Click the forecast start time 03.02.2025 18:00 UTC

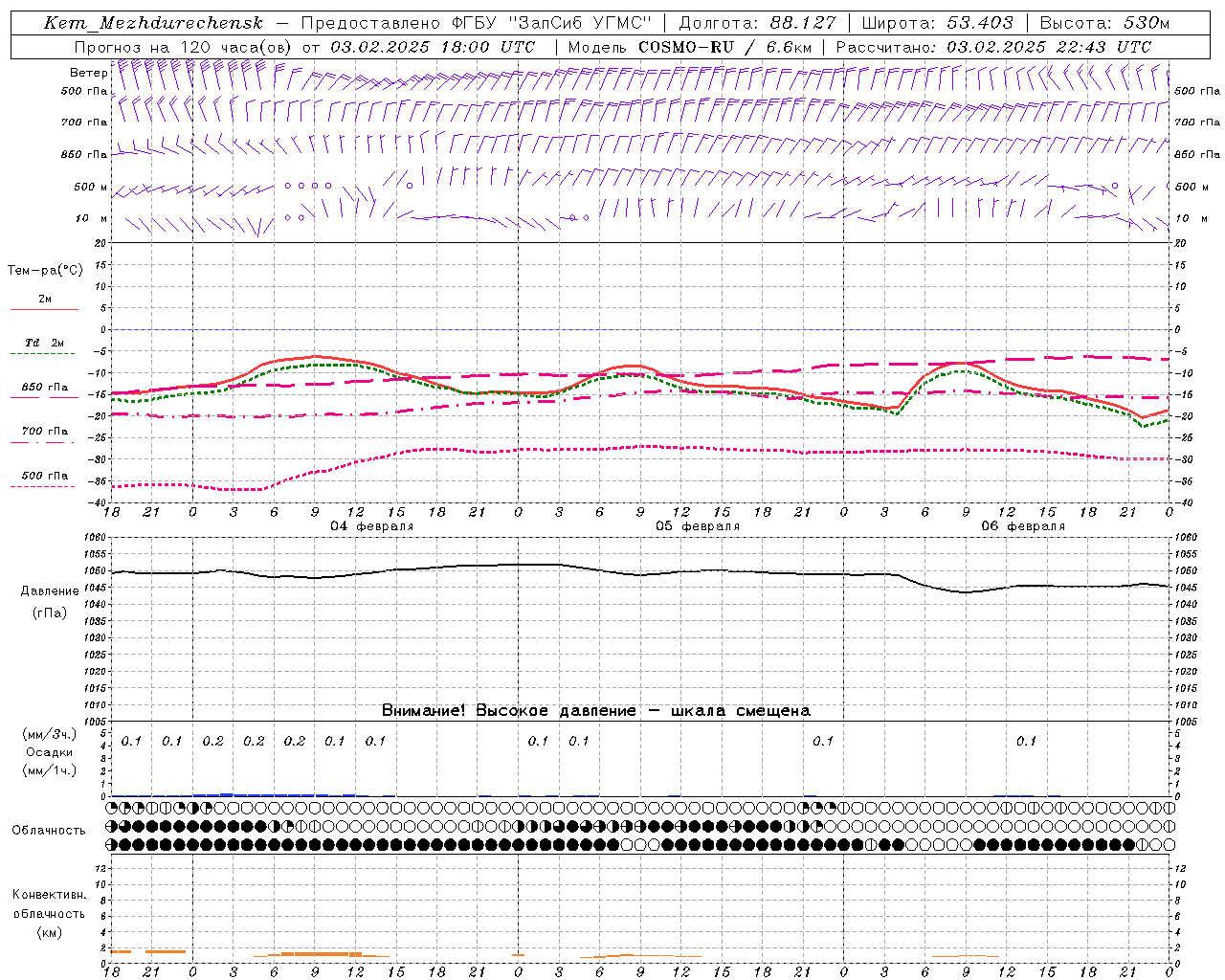[433, 47]
